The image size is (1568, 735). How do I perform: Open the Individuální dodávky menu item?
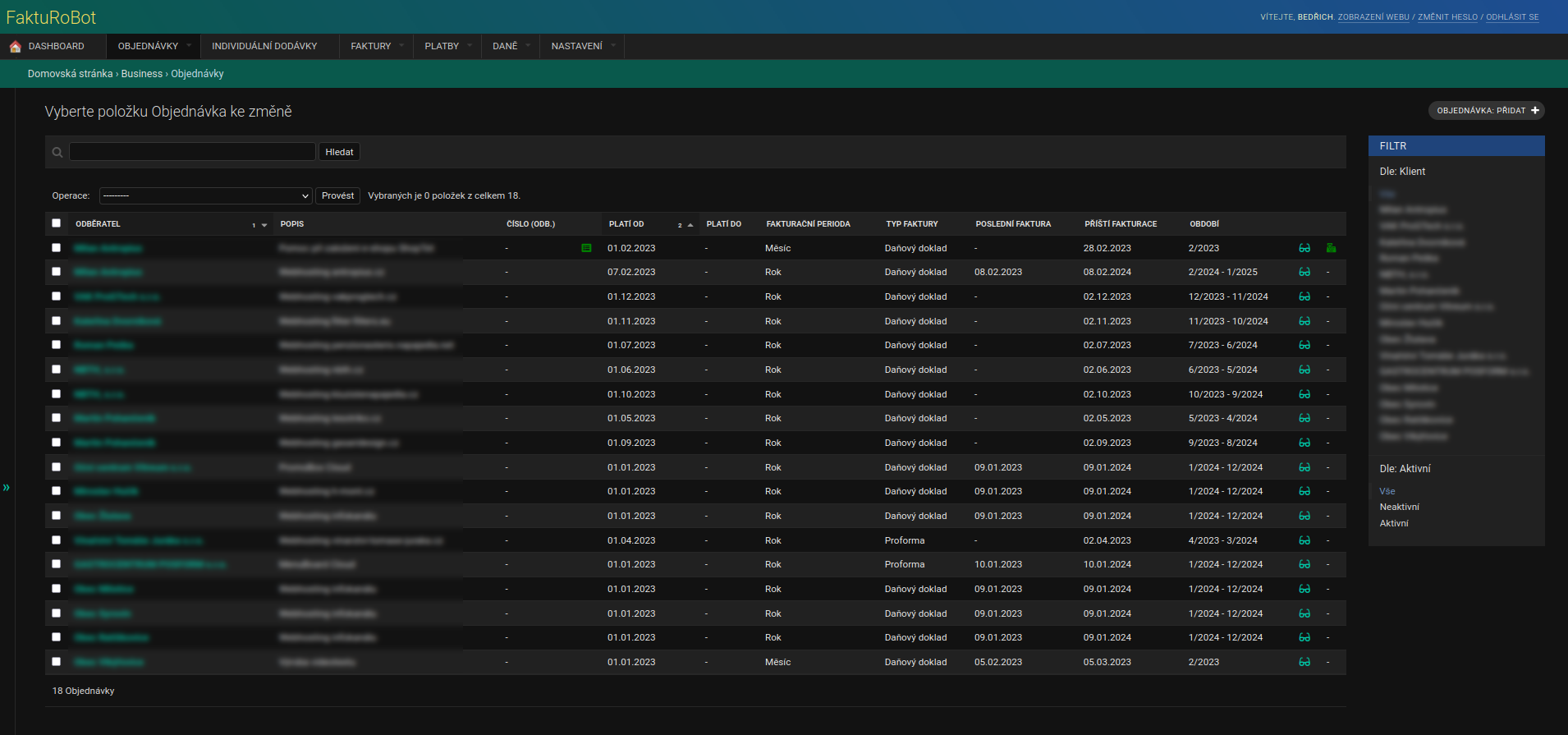tap(264, 47)
